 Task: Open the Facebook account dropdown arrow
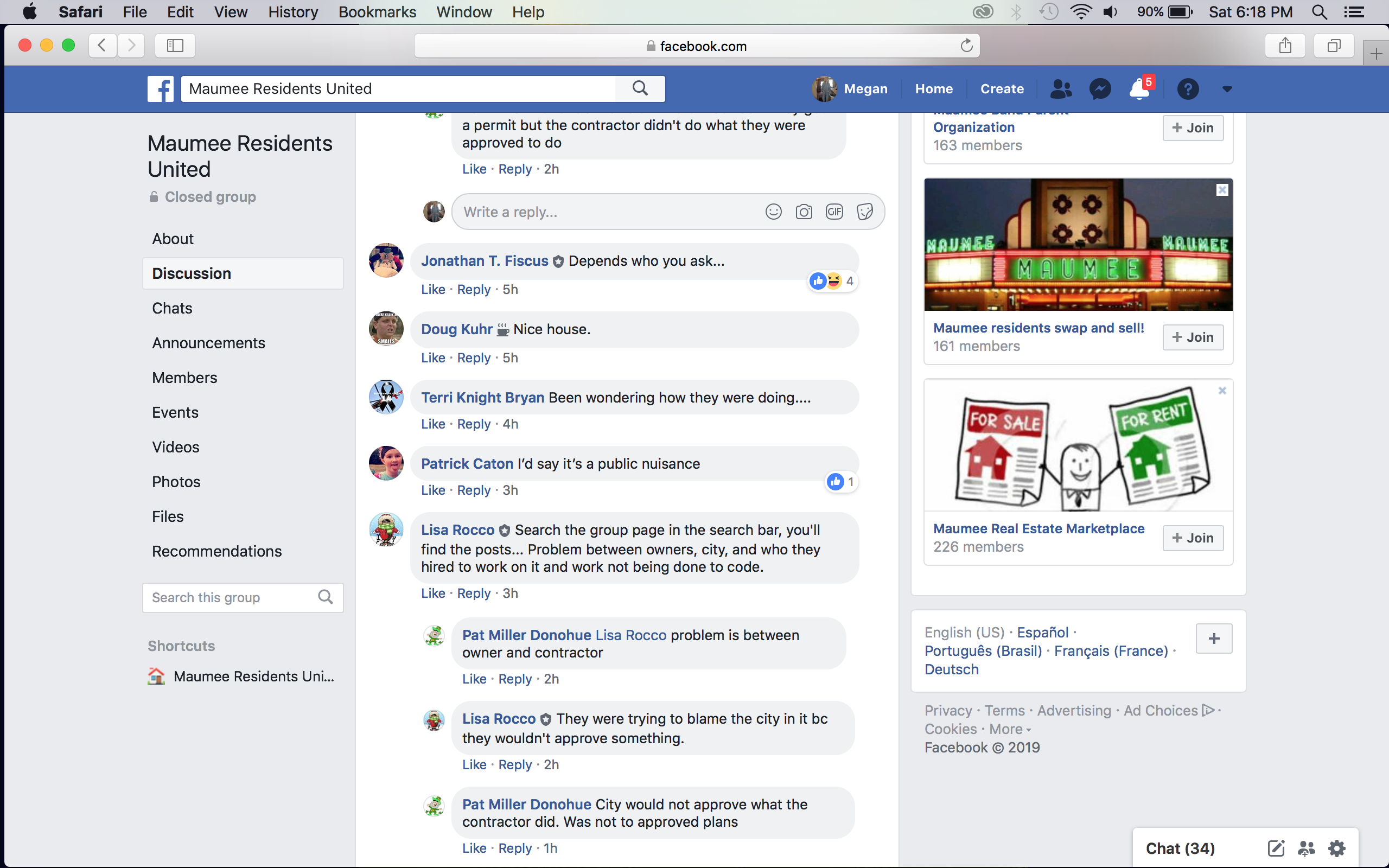point(1227,89)
